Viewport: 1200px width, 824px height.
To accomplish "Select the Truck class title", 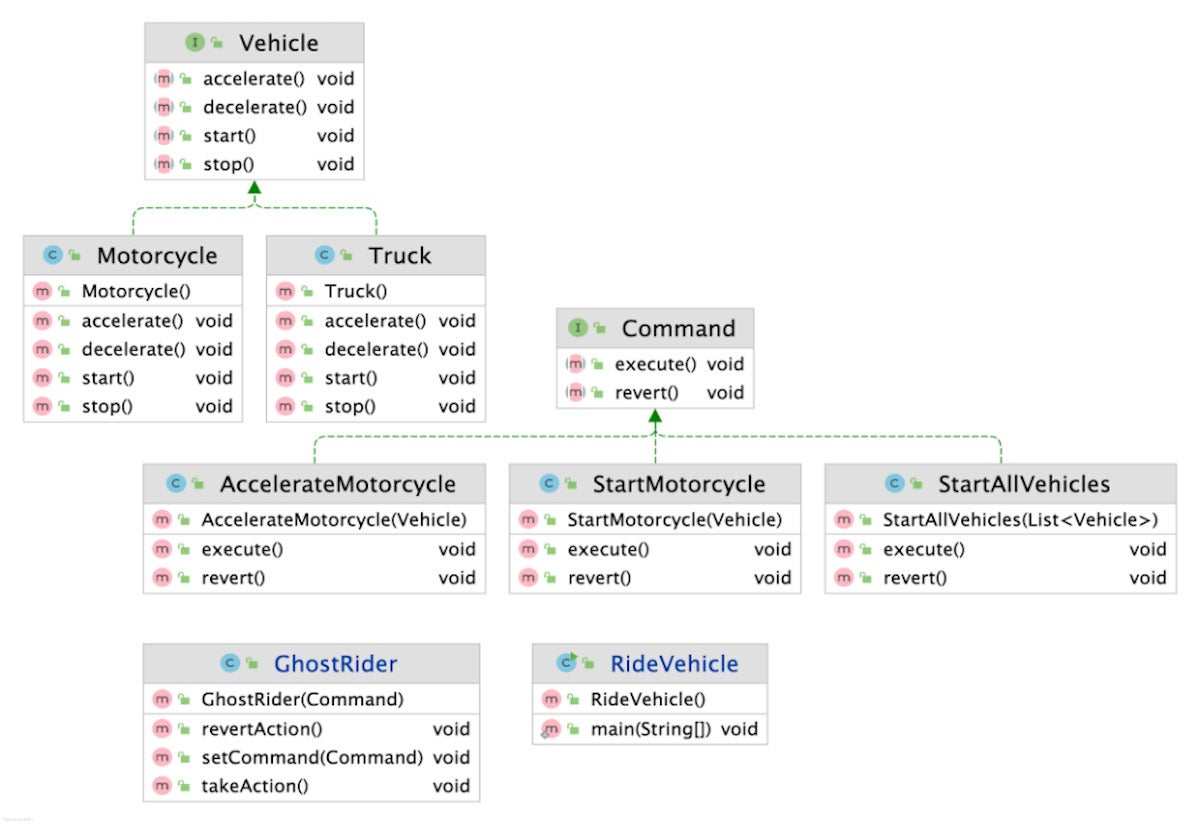I will point(400,256).
